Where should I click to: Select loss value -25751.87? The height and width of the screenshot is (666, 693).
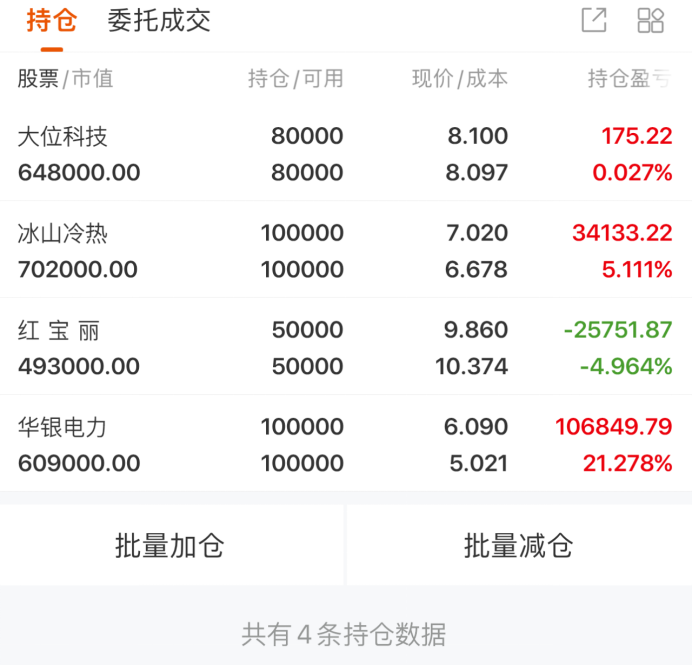618,330
